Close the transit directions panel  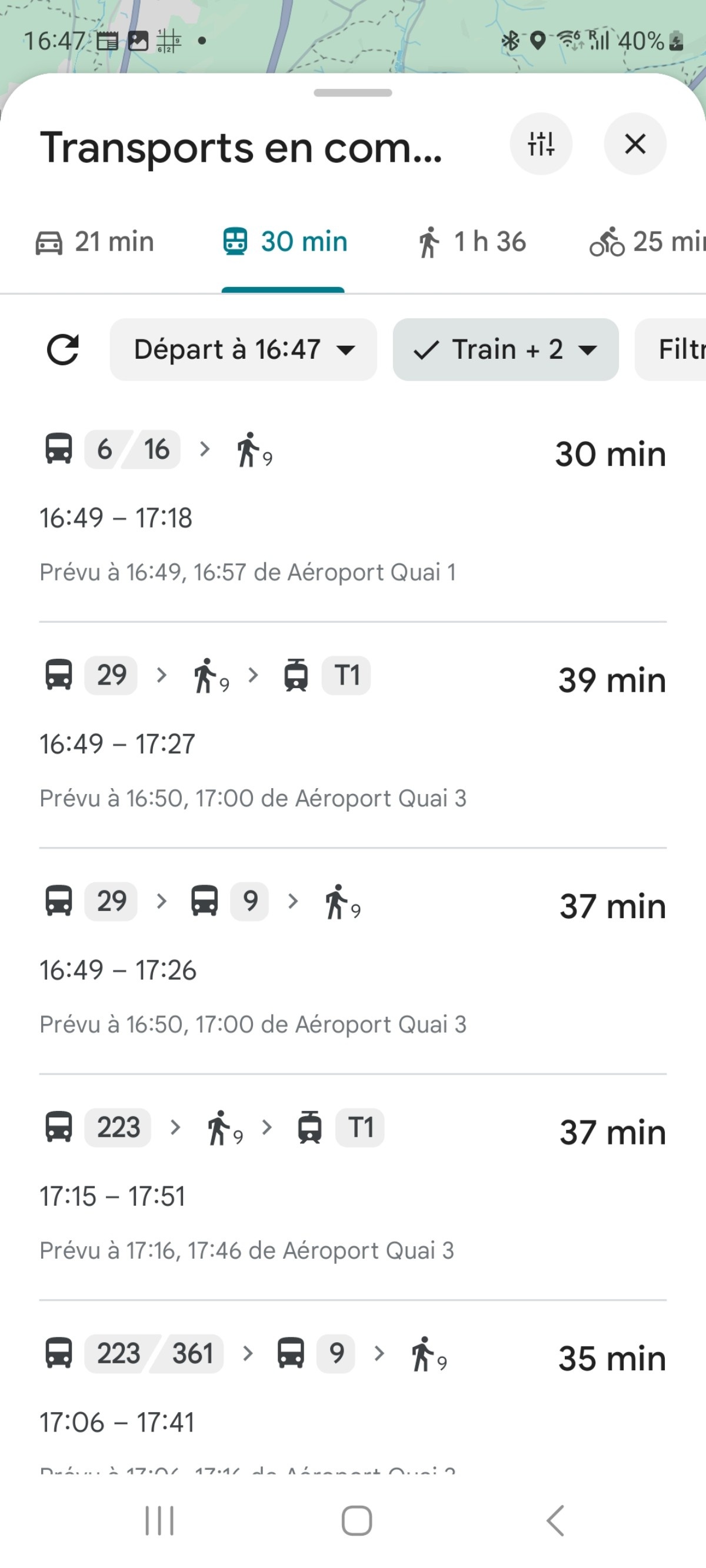pos(635,144)
